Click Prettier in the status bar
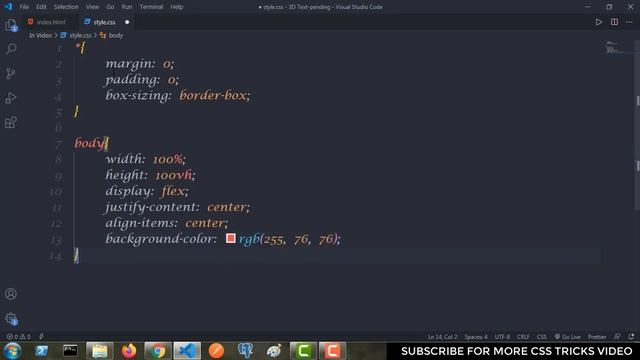The image size is (640, 360). point(597,337)
